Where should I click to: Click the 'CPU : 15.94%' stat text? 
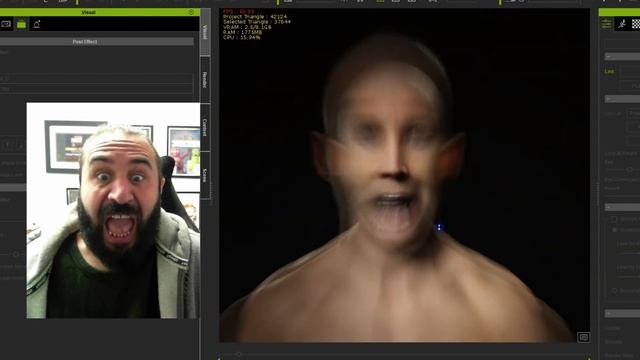click(242, 38)
